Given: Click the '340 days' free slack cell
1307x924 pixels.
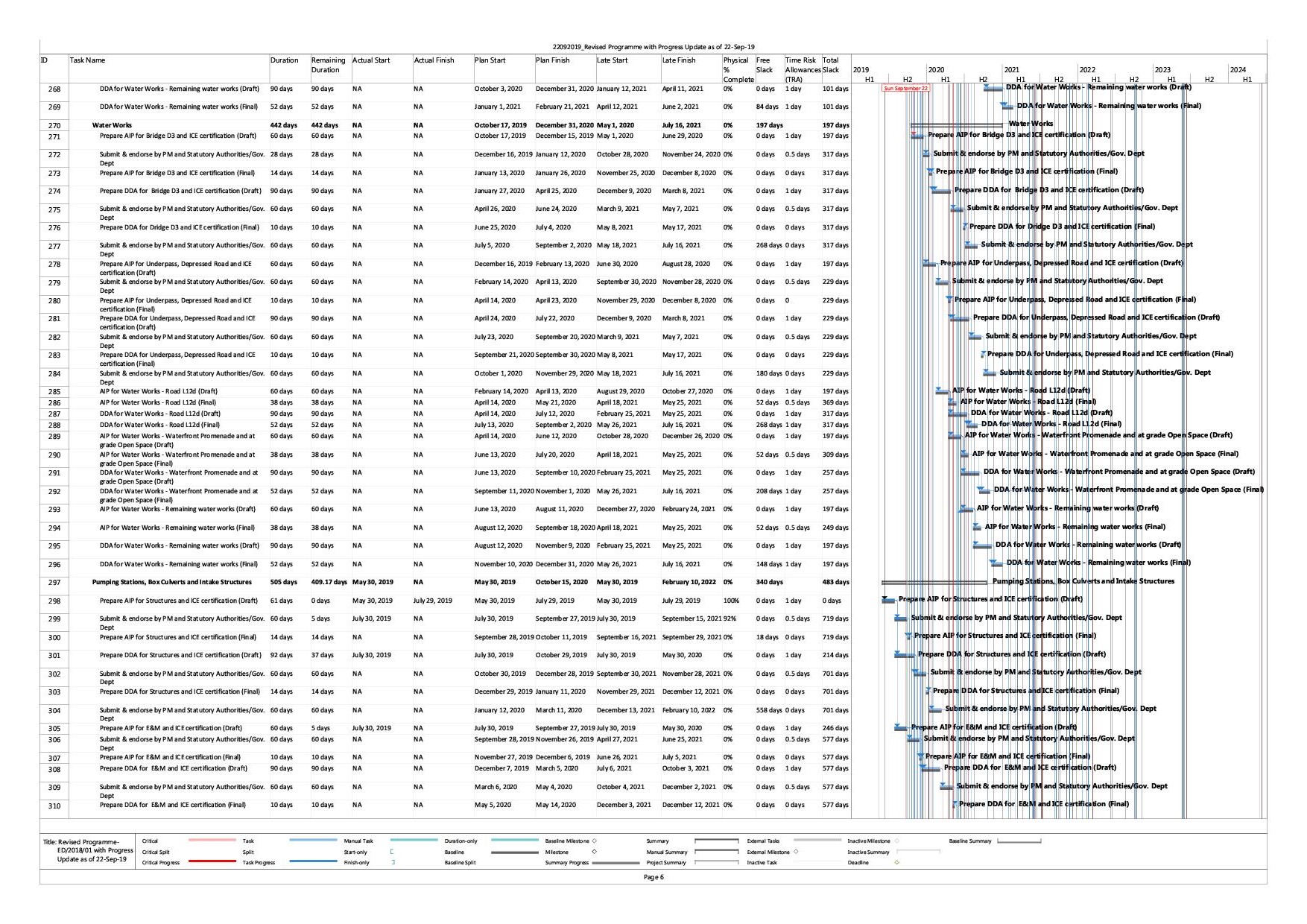Looking at the screenshot, I should (x=770, y=582).
